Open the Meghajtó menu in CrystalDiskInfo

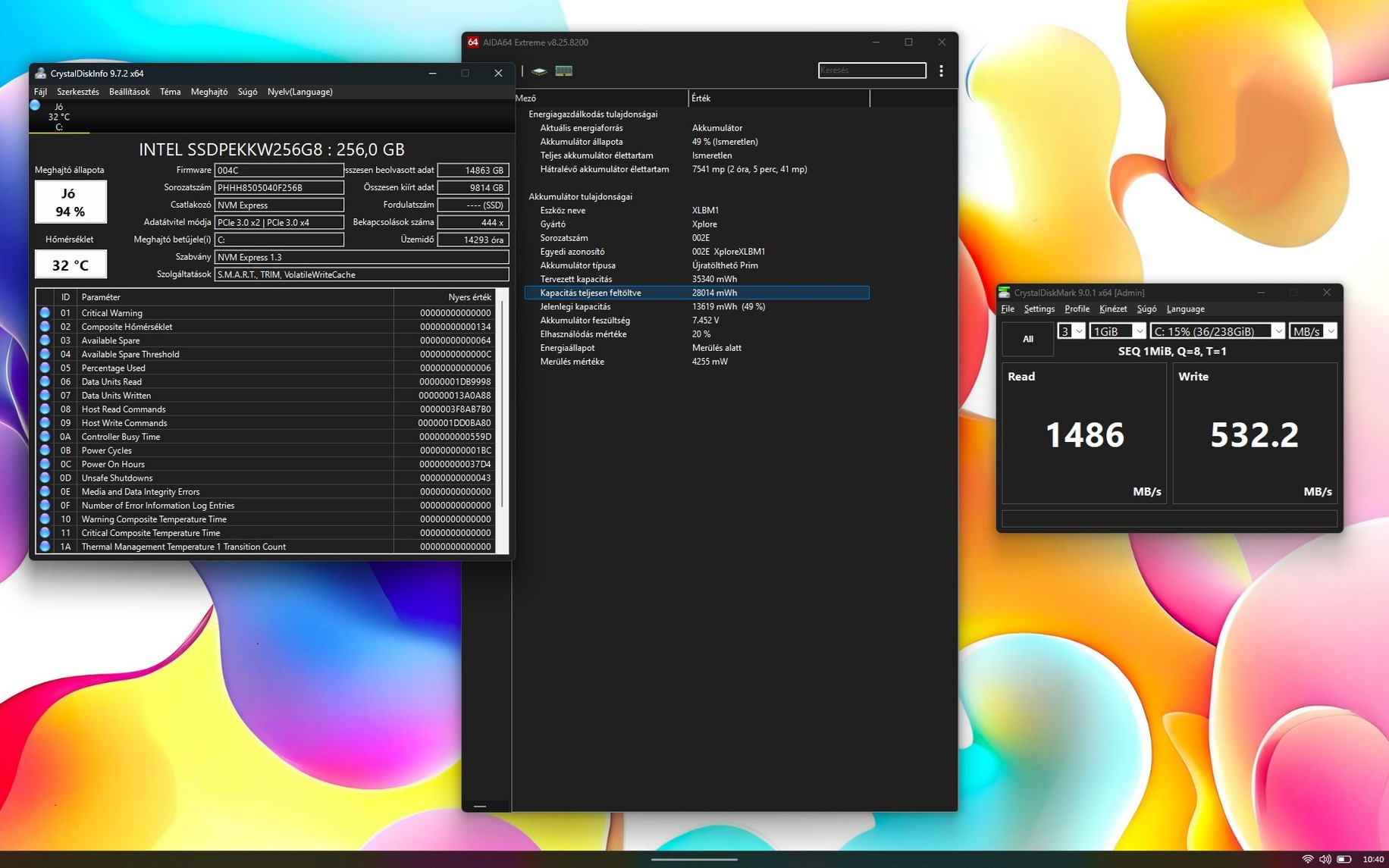click(209, 92)
